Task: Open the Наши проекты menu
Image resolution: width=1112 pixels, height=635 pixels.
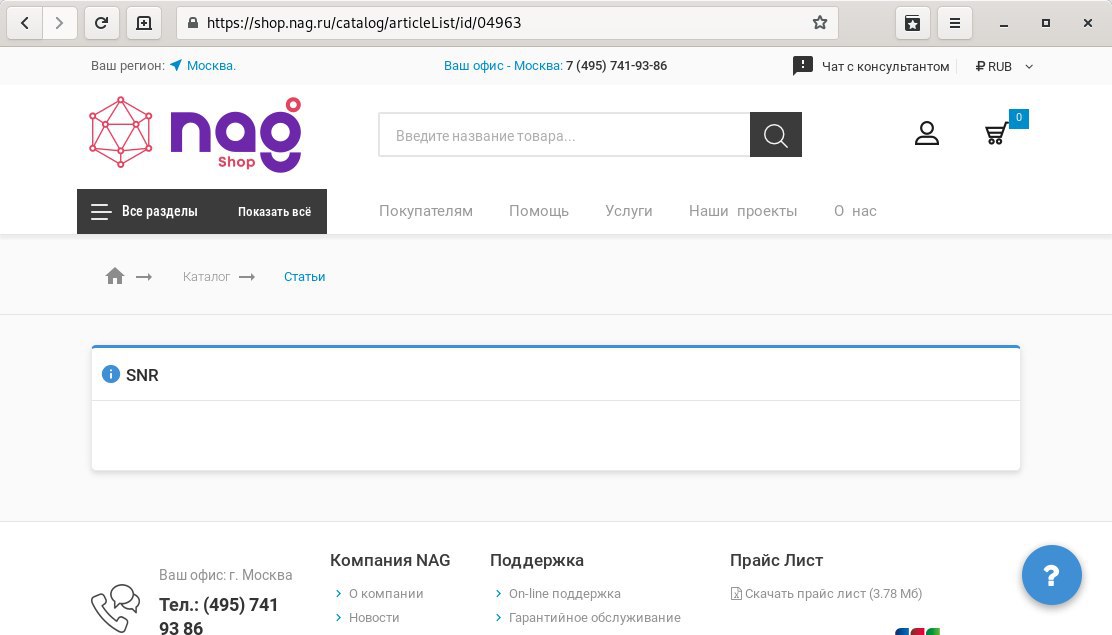Action: [x=743, y=211]
